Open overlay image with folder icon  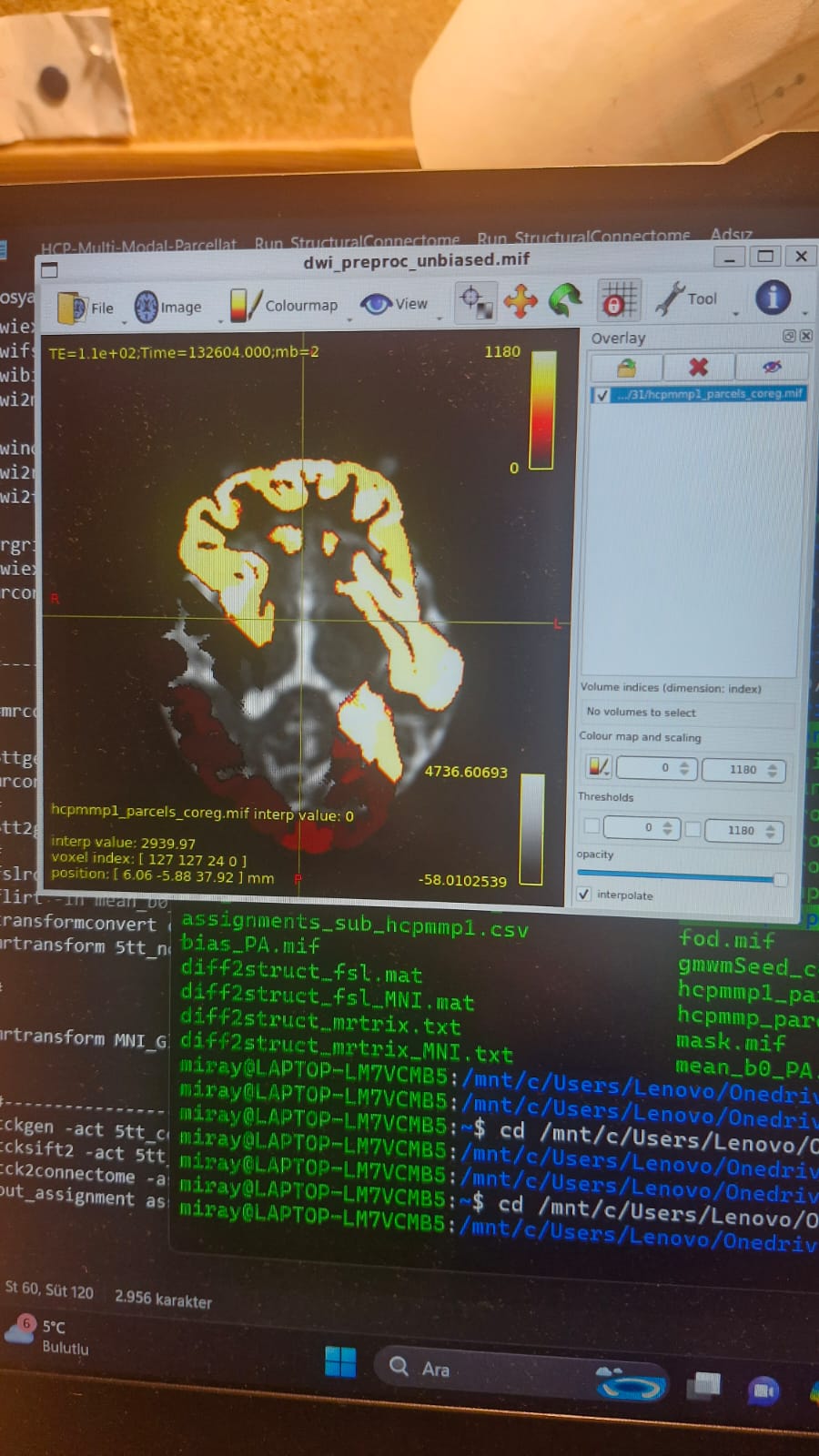626,368
